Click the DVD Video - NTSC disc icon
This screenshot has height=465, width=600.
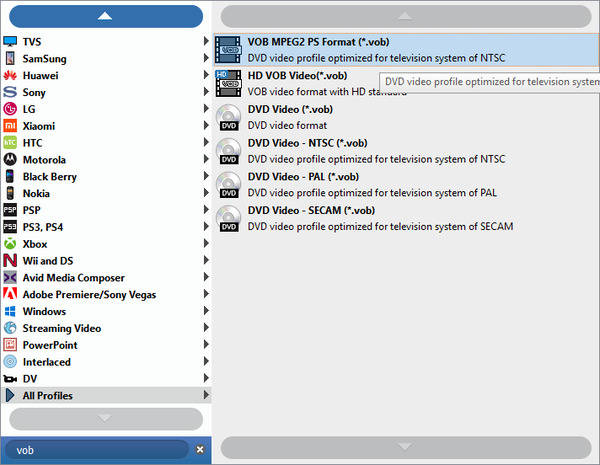click(x=228, y=151)
